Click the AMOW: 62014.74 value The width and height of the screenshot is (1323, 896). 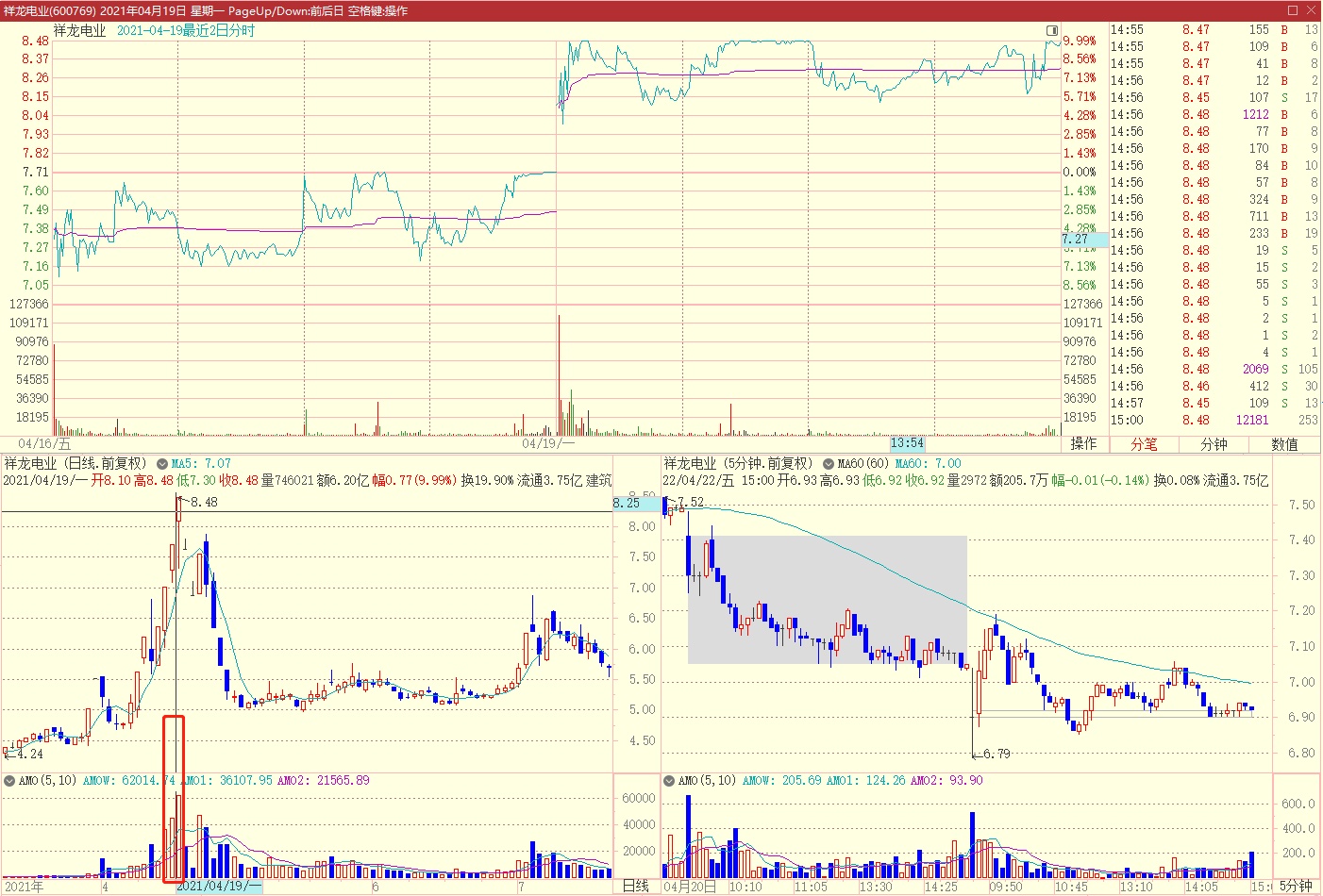pos(129,781)
